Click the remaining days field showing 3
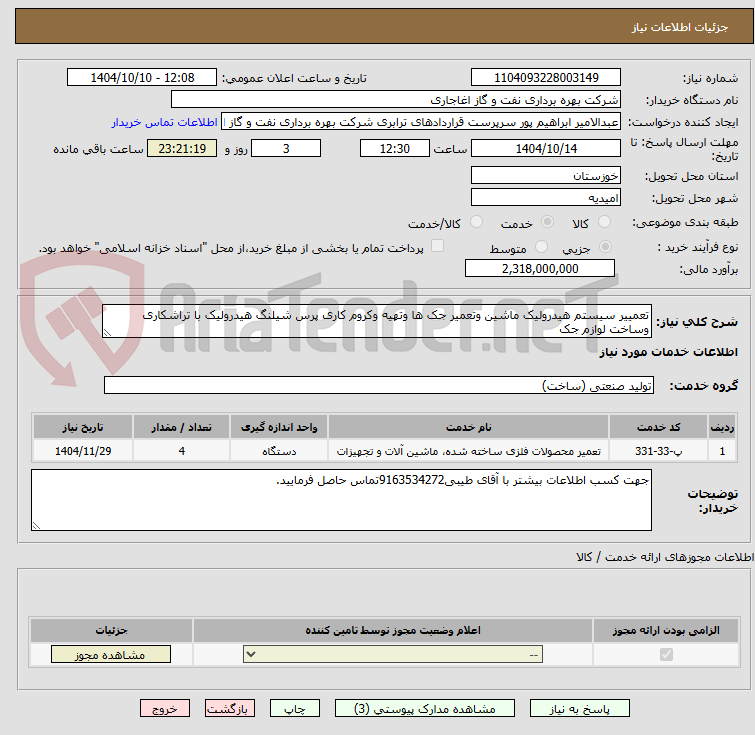This screenshot has height=735, width=755. (x=286, y=148)
